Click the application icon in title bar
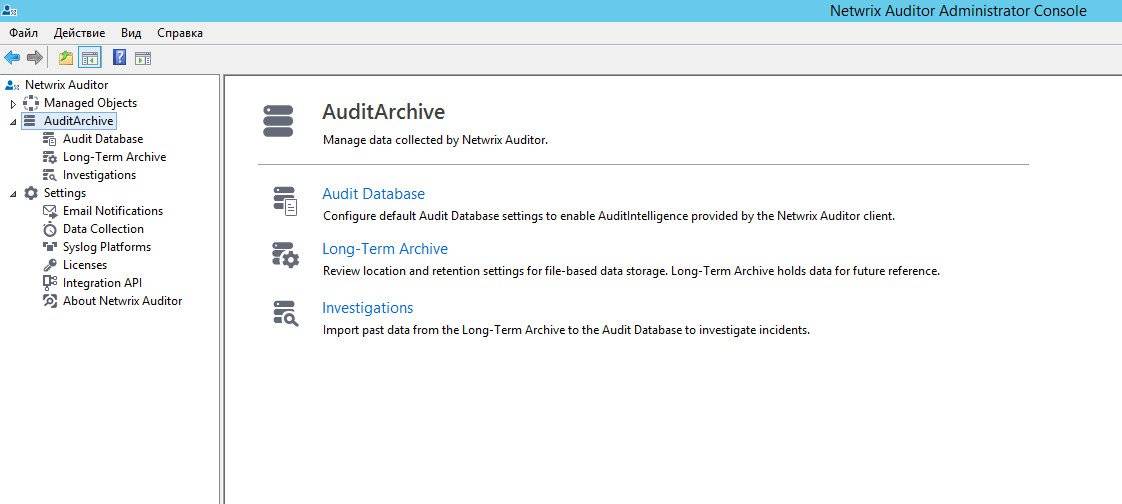Viewport: 1122px width, 504px height. pyautogui.click(x=10, y=10)
